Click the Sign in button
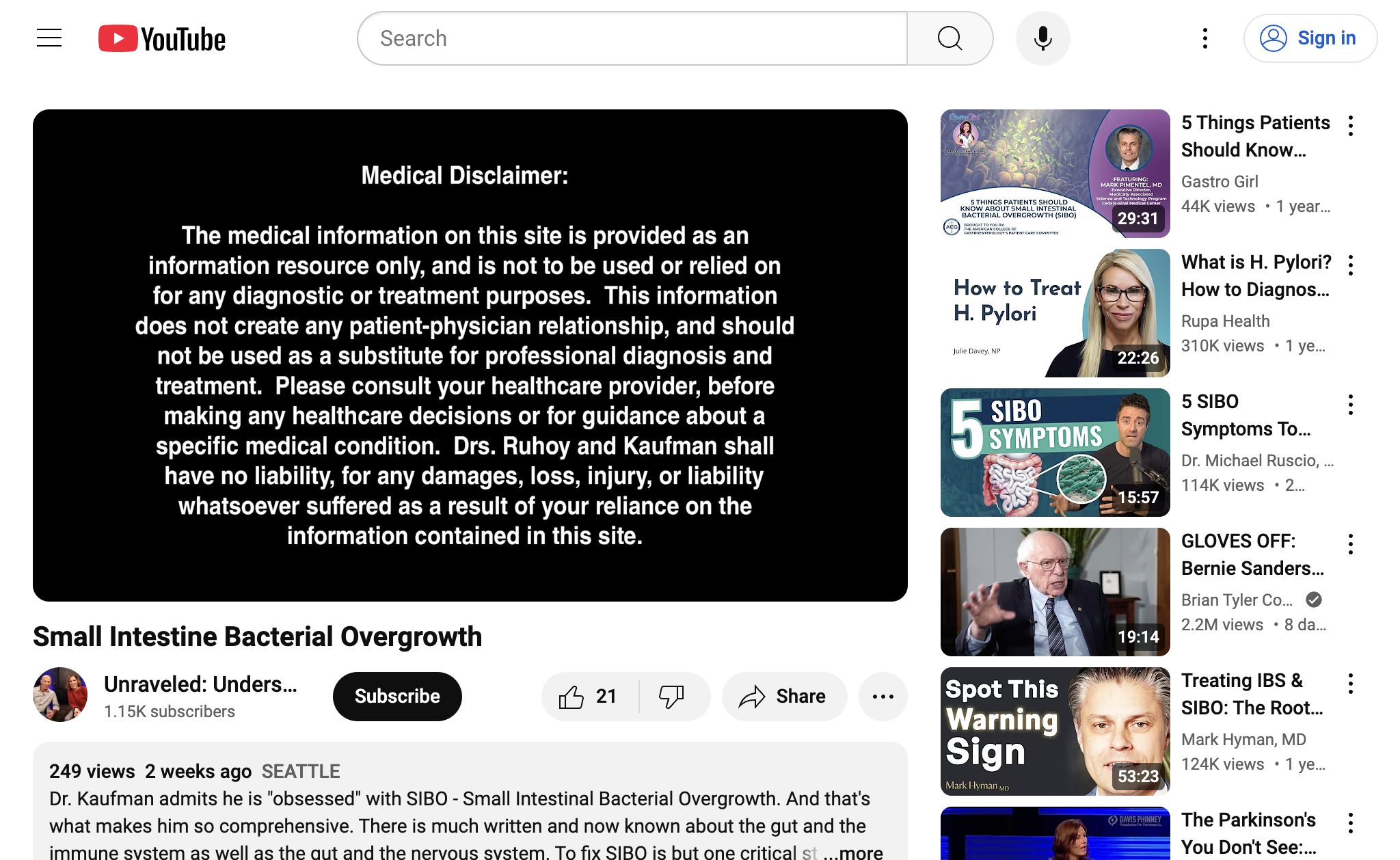Viewport: 1400px width, 860px height. [x=1310, y=38]
